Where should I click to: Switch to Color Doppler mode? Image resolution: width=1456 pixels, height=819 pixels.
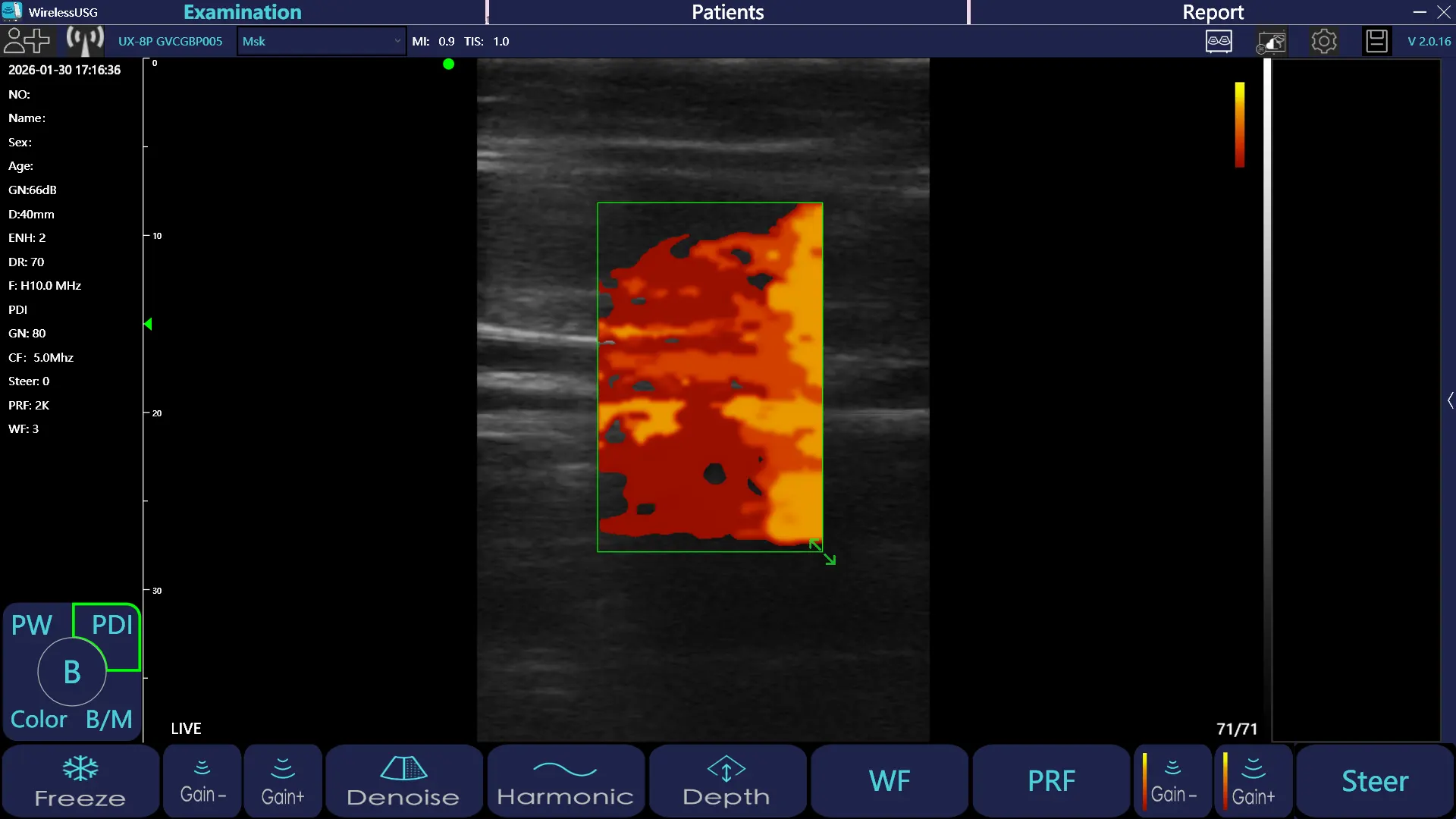[38, 719]
